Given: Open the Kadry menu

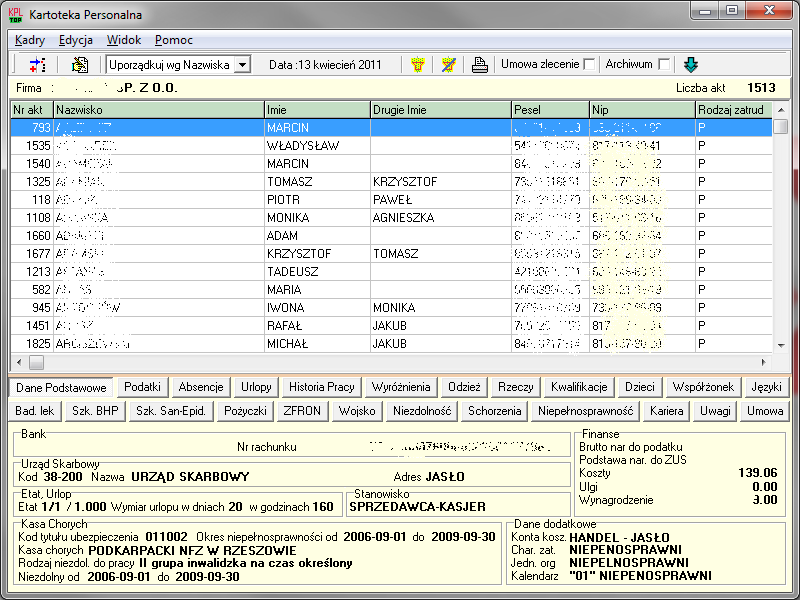Looking at the screenshot, I should coord(30,40).
